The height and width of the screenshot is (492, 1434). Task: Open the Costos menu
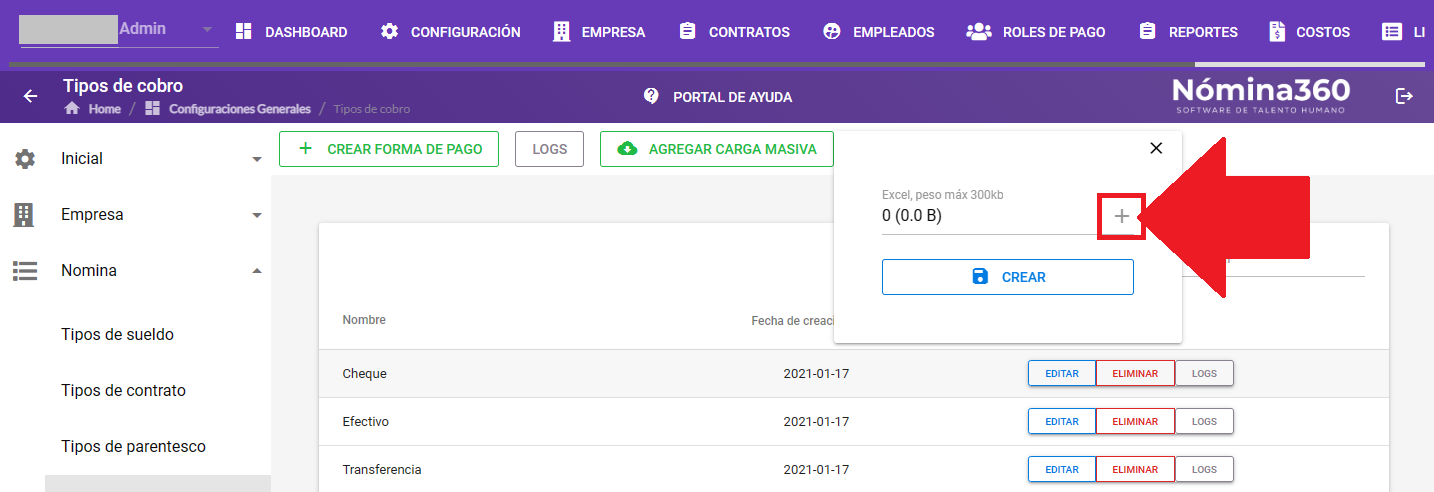pos(1309,32)
